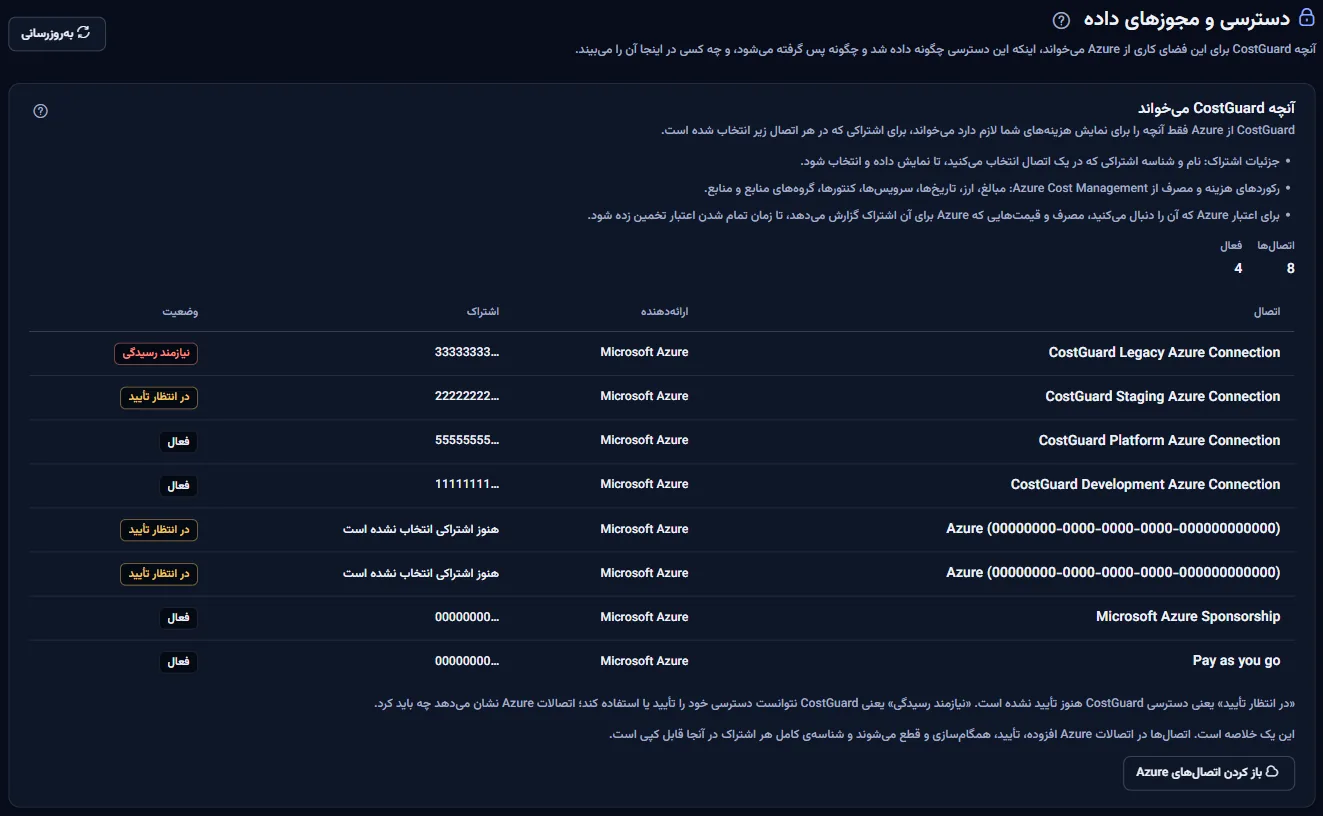Click the وضعیت column header
The image size is (1323, 816).
181,312
